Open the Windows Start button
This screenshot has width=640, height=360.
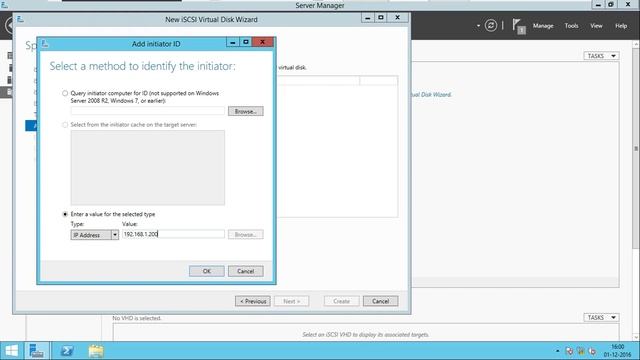[12, 351]
